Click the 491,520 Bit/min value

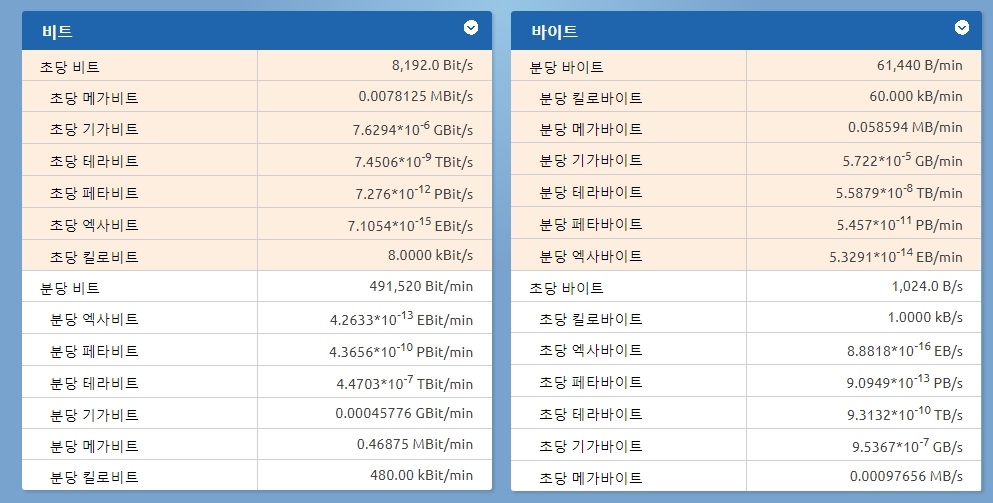(x=421, y=287)
